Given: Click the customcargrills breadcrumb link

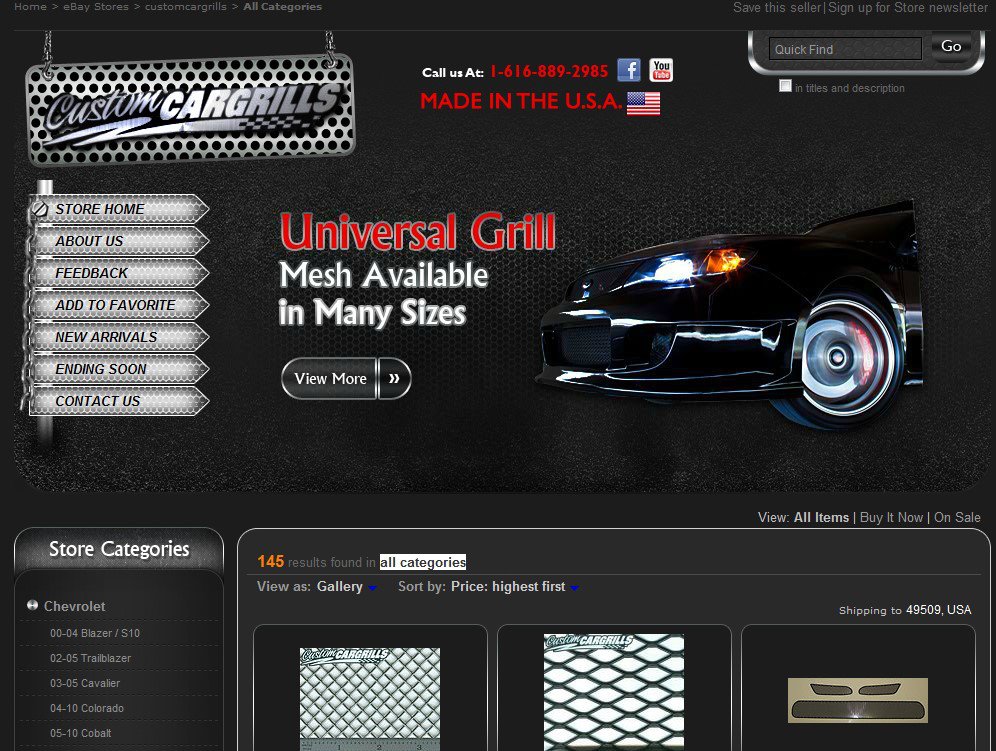Looking at the screenshot, I should pos(185,6).
